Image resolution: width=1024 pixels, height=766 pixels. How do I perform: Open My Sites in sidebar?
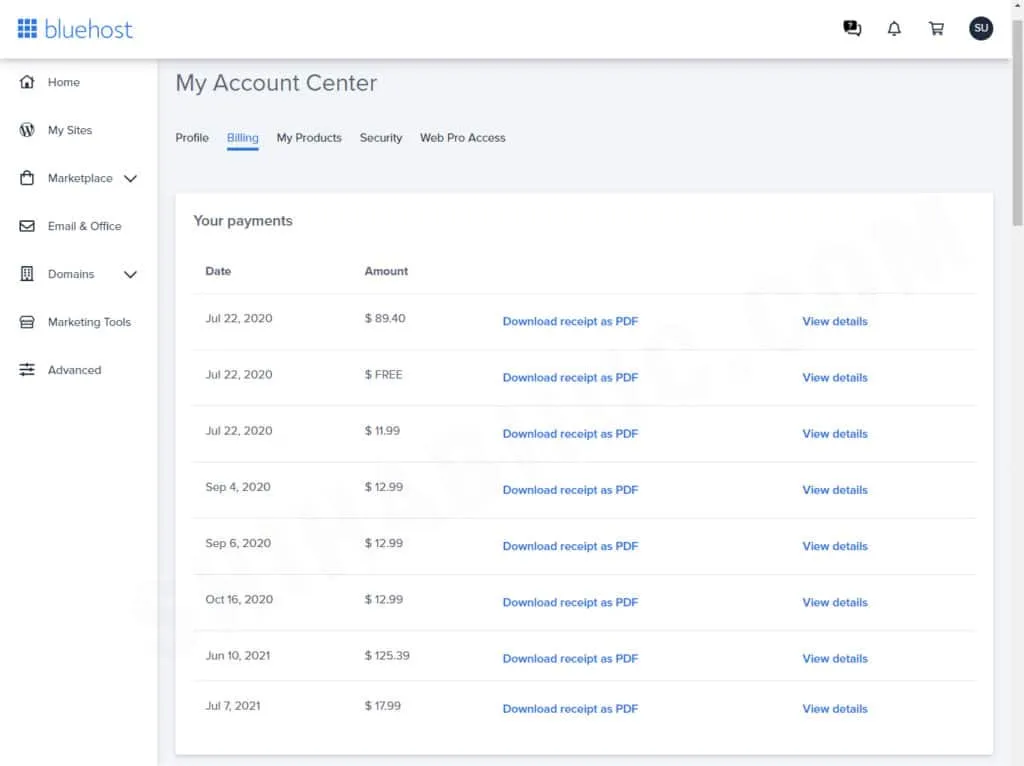[70, 130]
